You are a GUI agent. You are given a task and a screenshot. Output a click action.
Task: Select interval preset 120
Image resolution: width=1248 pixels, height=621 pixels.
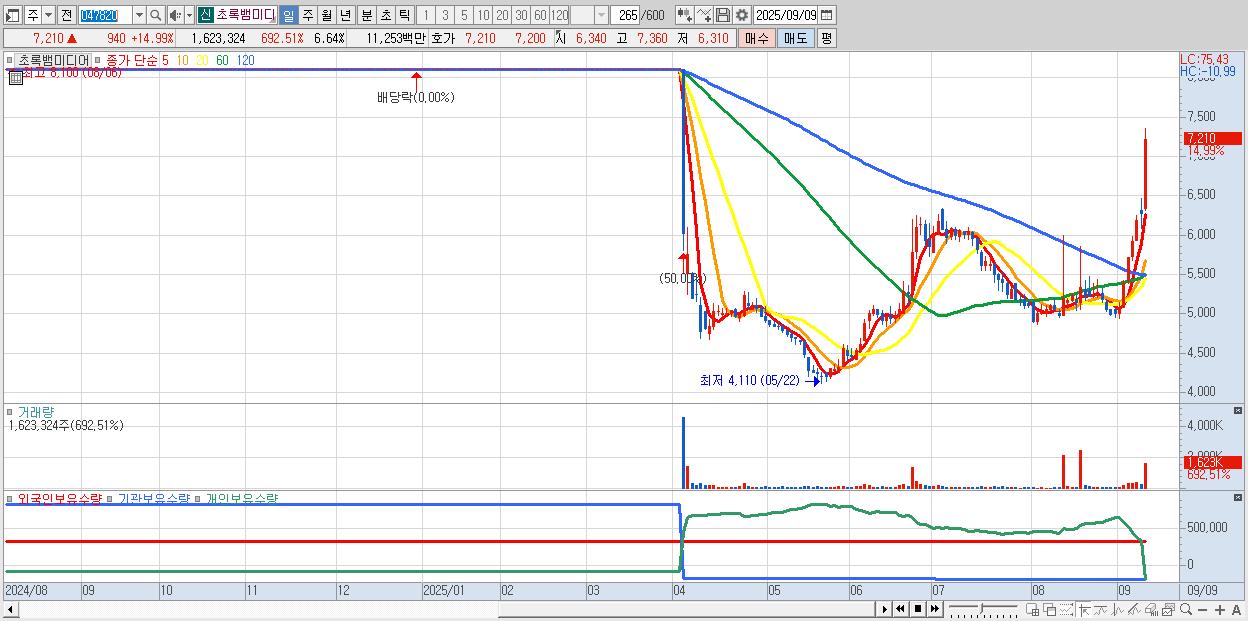560,15
